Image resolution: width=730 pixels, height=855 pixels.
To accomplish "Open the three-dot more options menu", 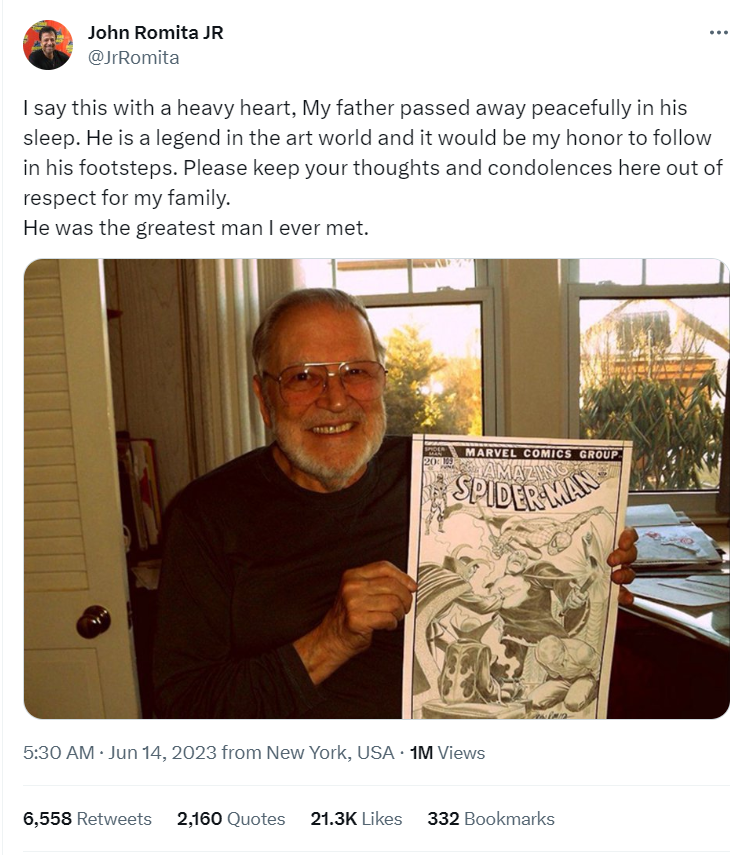I will click(x=719, y=33).
